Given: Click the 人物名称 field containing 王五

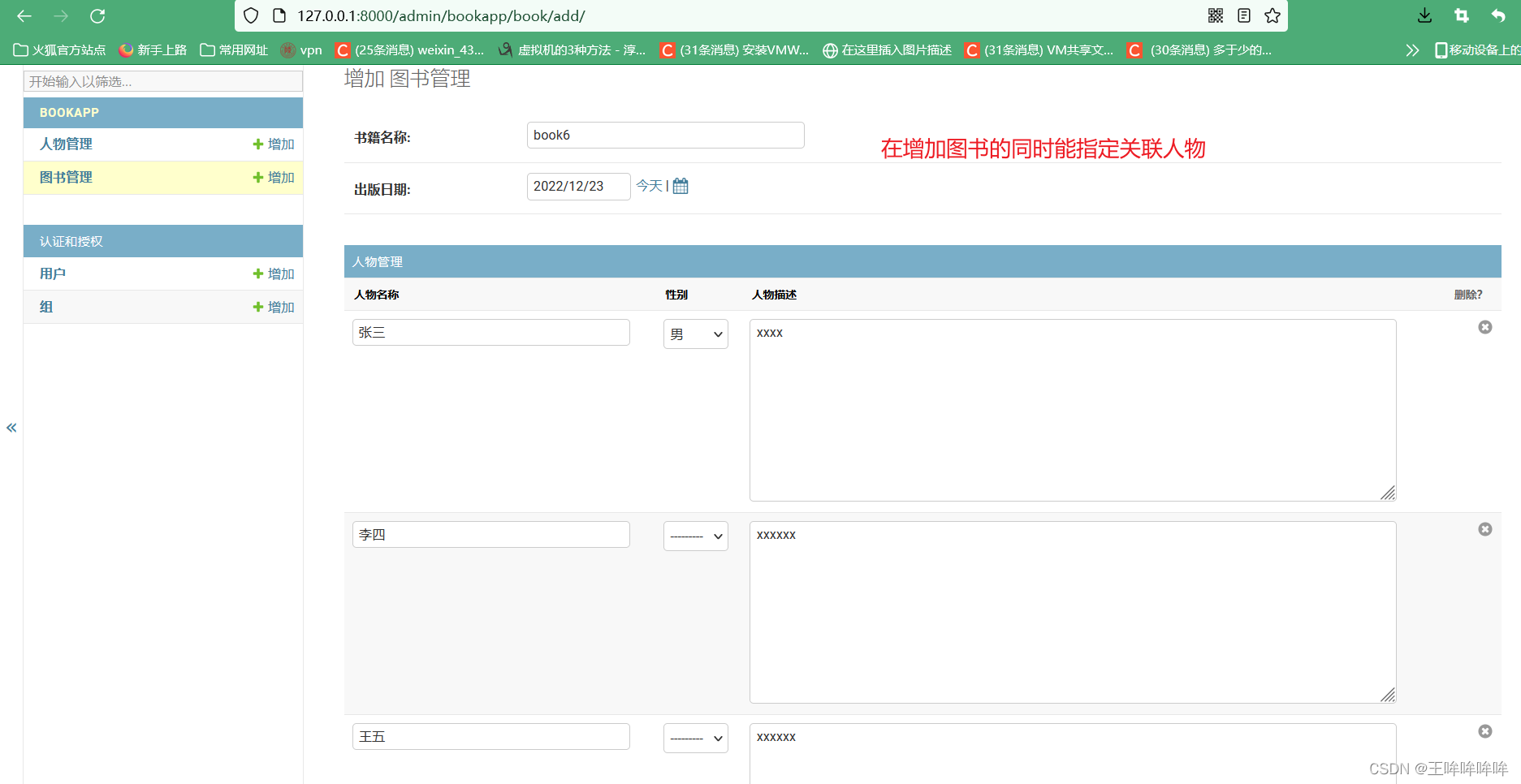Looking at the screenshot, I should 491,737.
